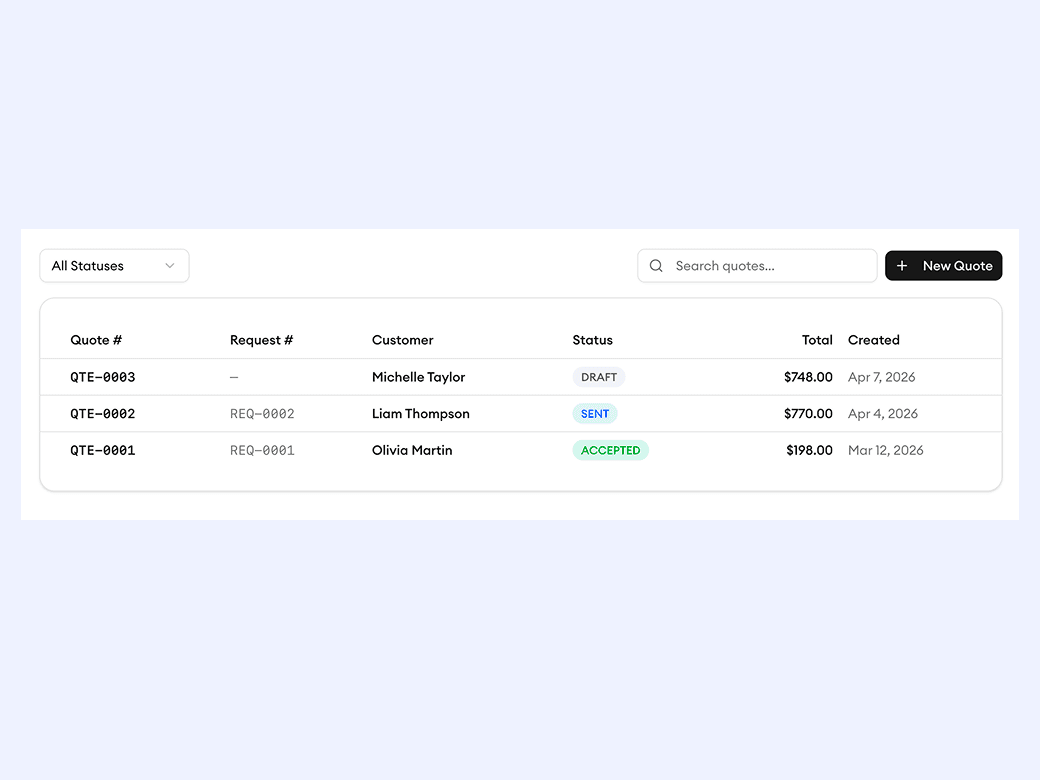1040x780 pixels.
Task: Sort by the Customer column header
Action: click(x=402, y=340)
